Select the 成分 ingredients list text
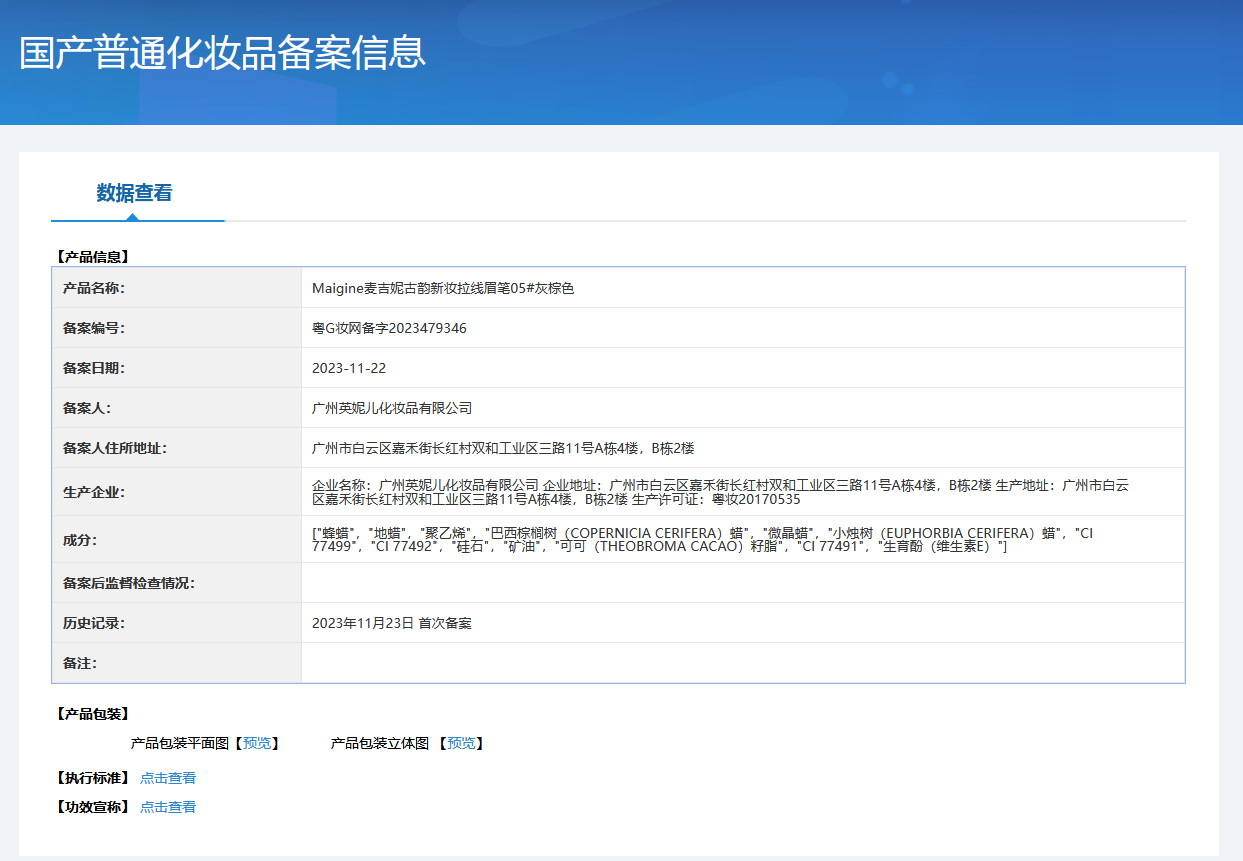 [x=703, y=540]
